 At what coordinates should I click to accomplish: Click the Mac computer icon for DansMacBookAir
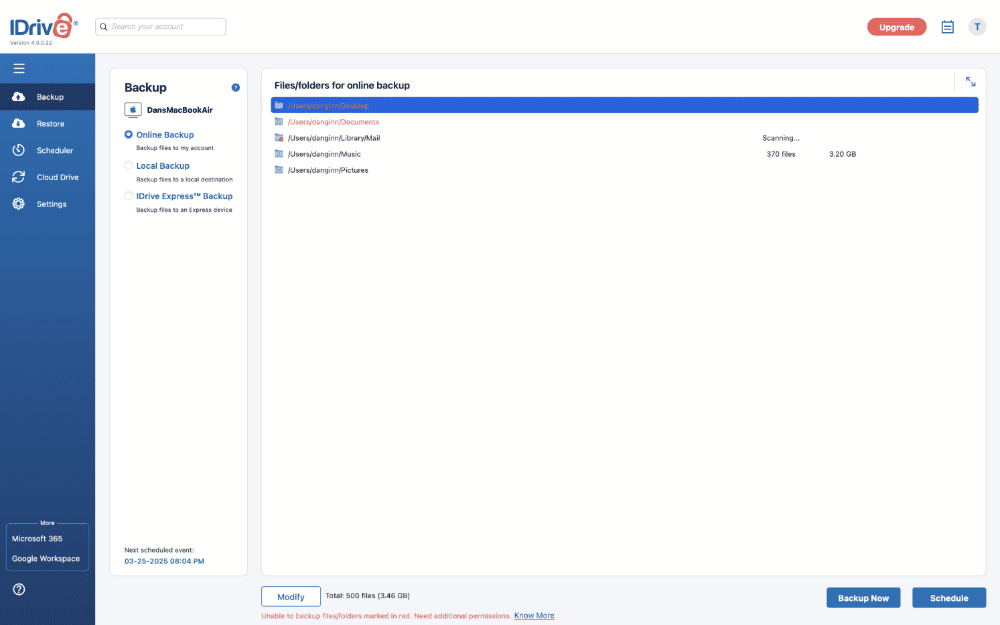(x=133, y=110)
